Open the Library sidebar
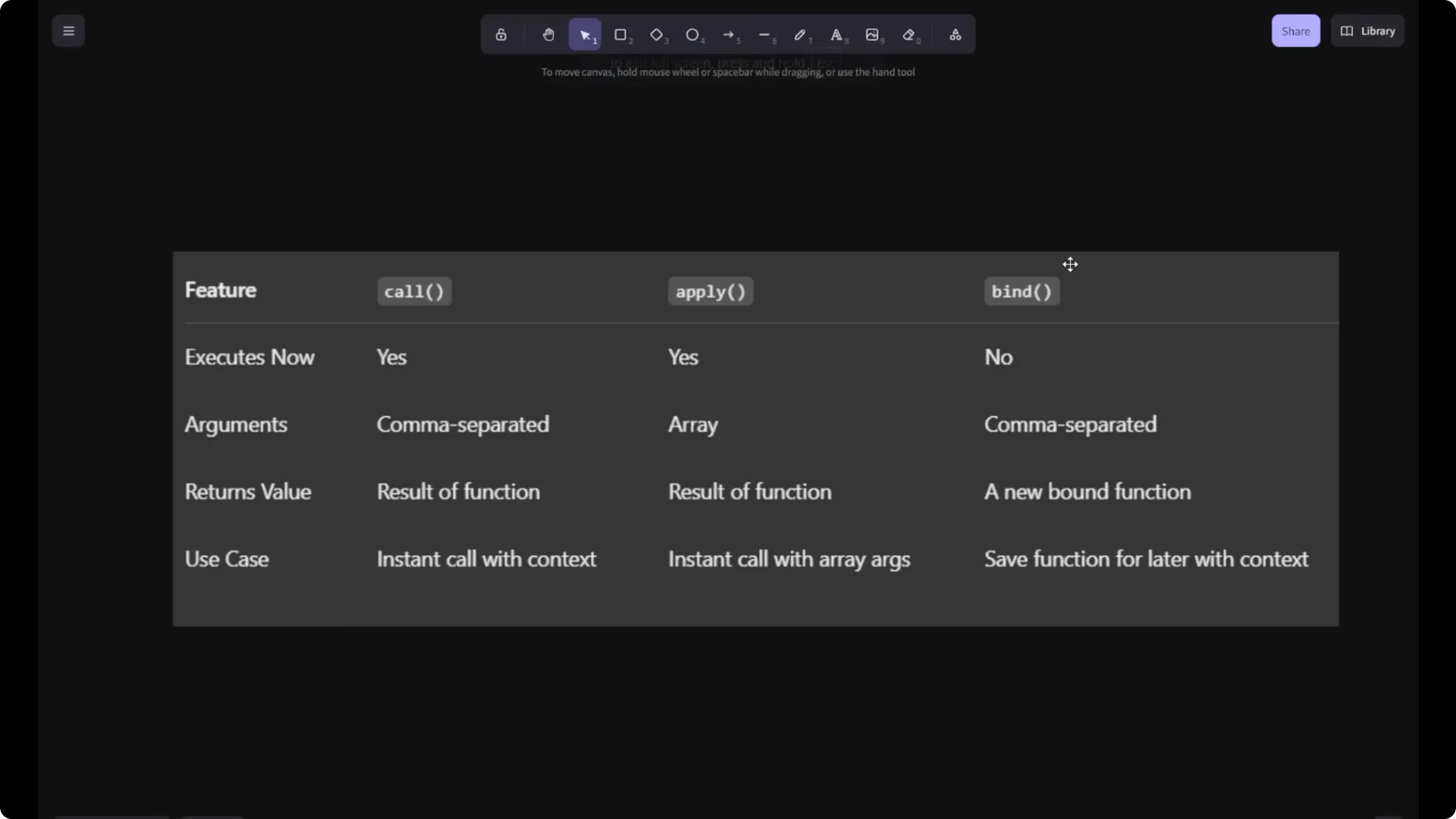Viewport: 1456px width, 819px height. pyautogui.click(x=1367, y=31)
